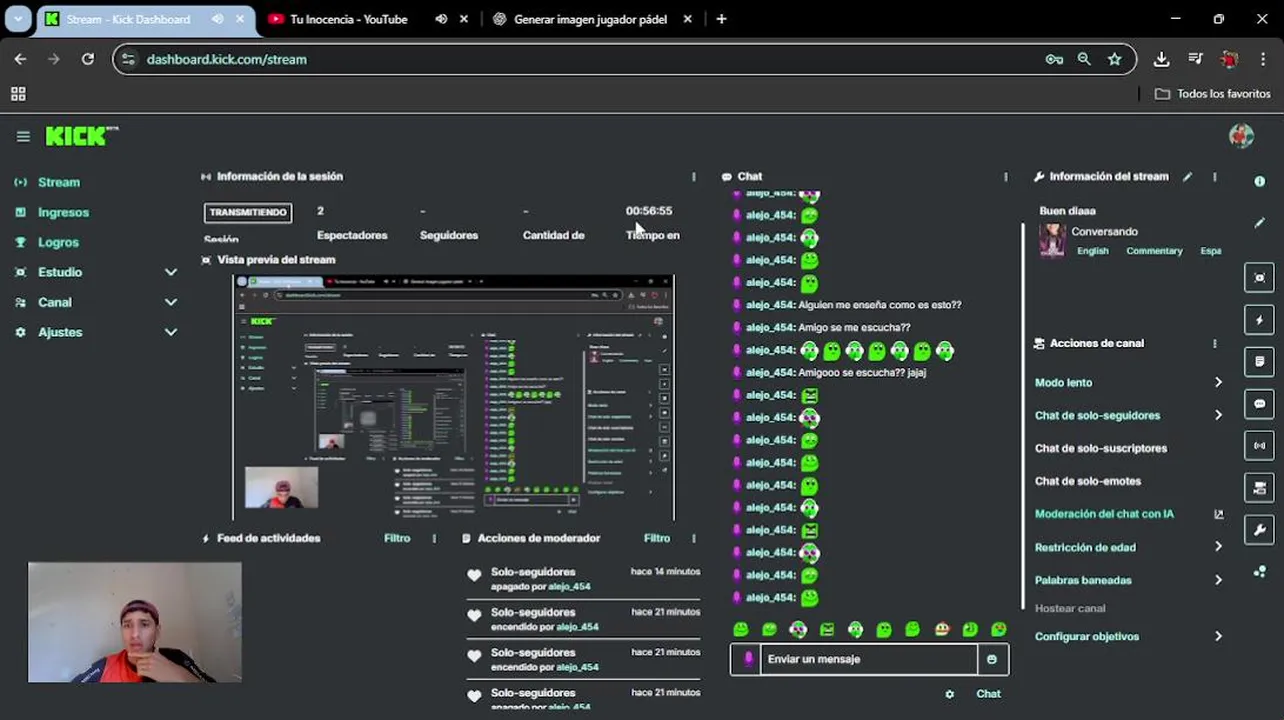Open the emote picker in the message box
The image size is (1284, 720).
pyautogui.click(x=992, y=659)
